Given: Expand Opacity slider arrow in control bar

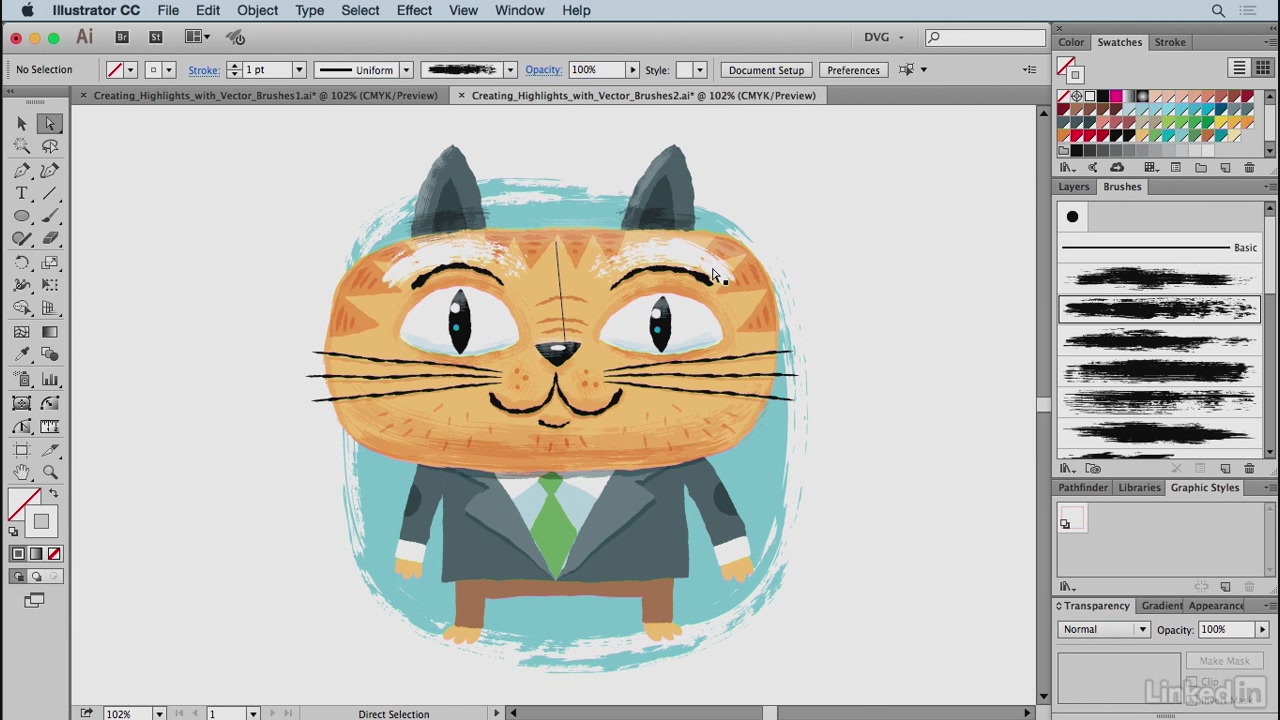Looking at the screenshot, I should coord(632,70).
